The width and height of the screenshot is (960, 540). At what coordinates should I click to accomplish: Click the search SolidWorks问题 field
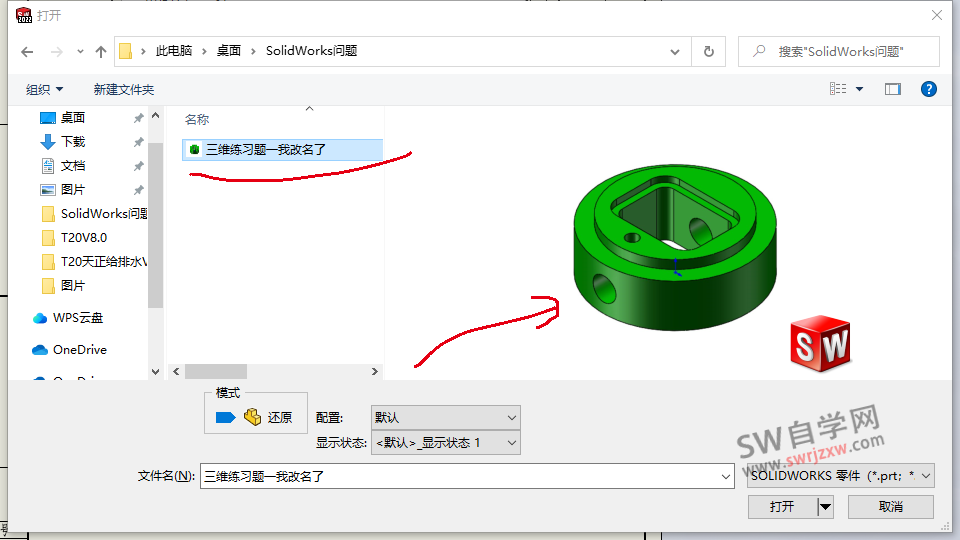[839, 52]
